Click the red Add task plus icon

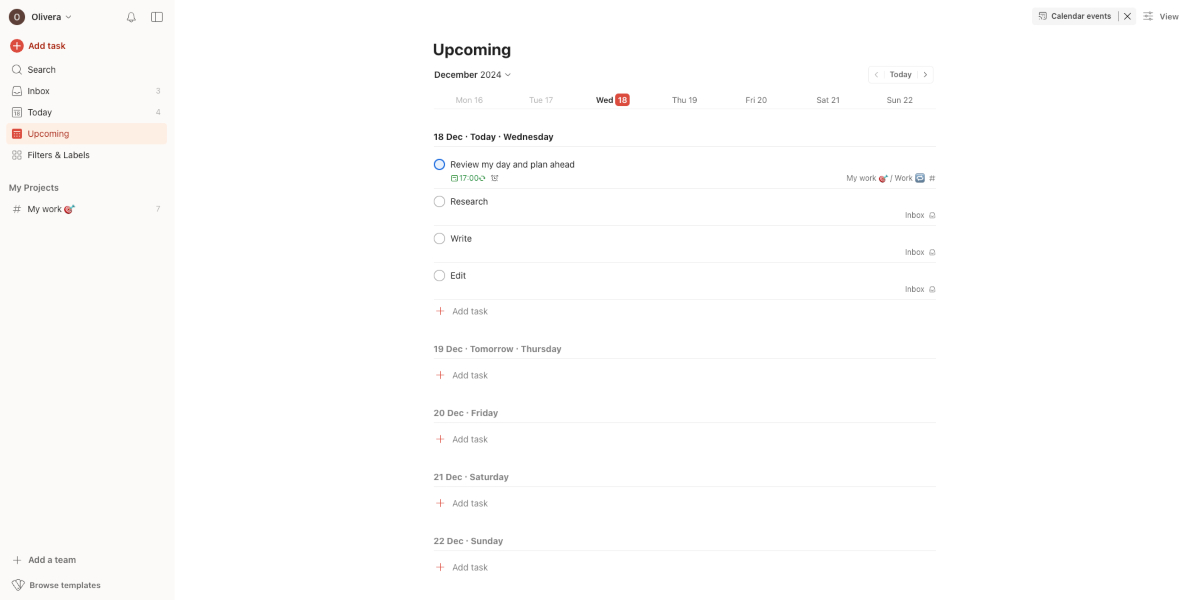pos(17,46)
